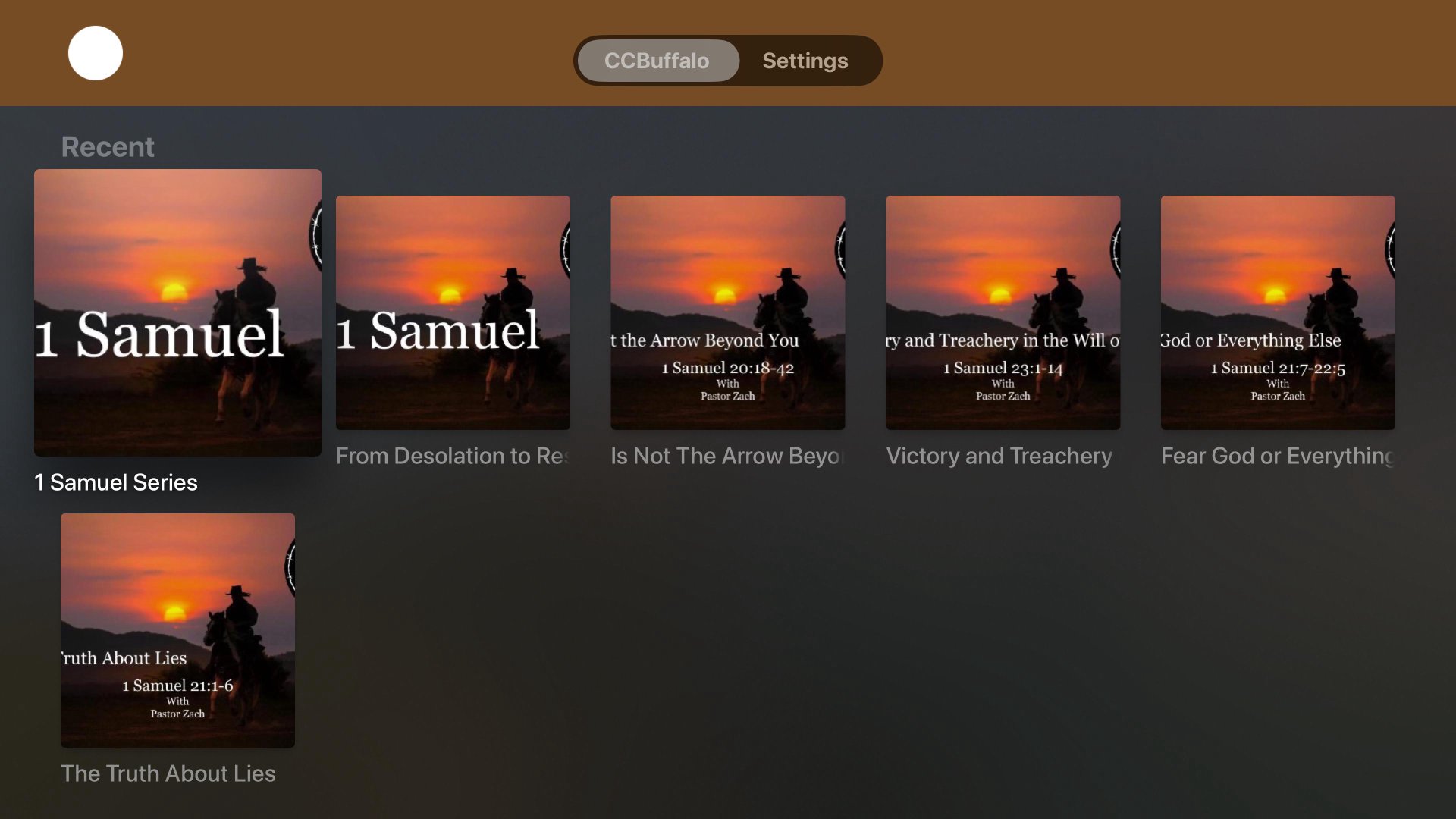Select the 1 Samuel 21:7-22:5 sermon artwork
Screen dimensions: 1456x819
pyautogui.click(x=1277, y=312)
